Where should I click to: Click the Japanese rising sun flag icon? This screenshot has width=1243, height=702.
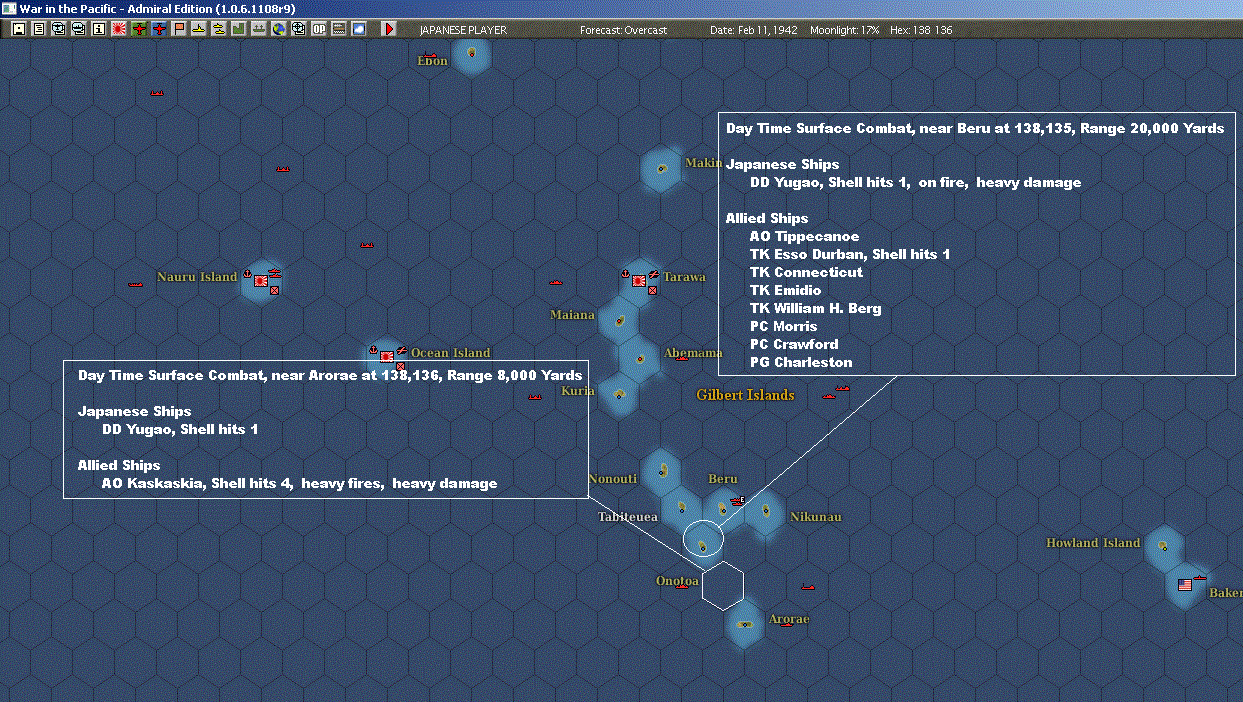(118, 29)
